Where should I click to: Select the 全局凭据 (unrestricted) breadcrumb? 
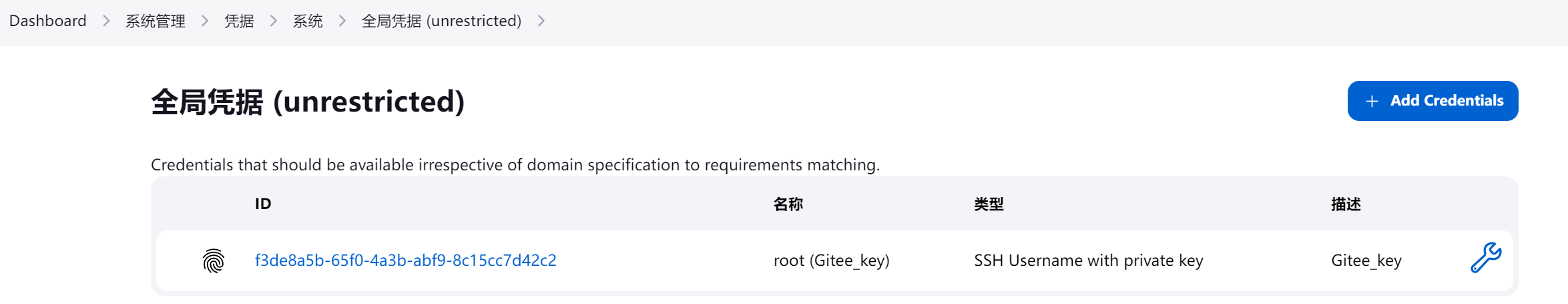point(441,21)
